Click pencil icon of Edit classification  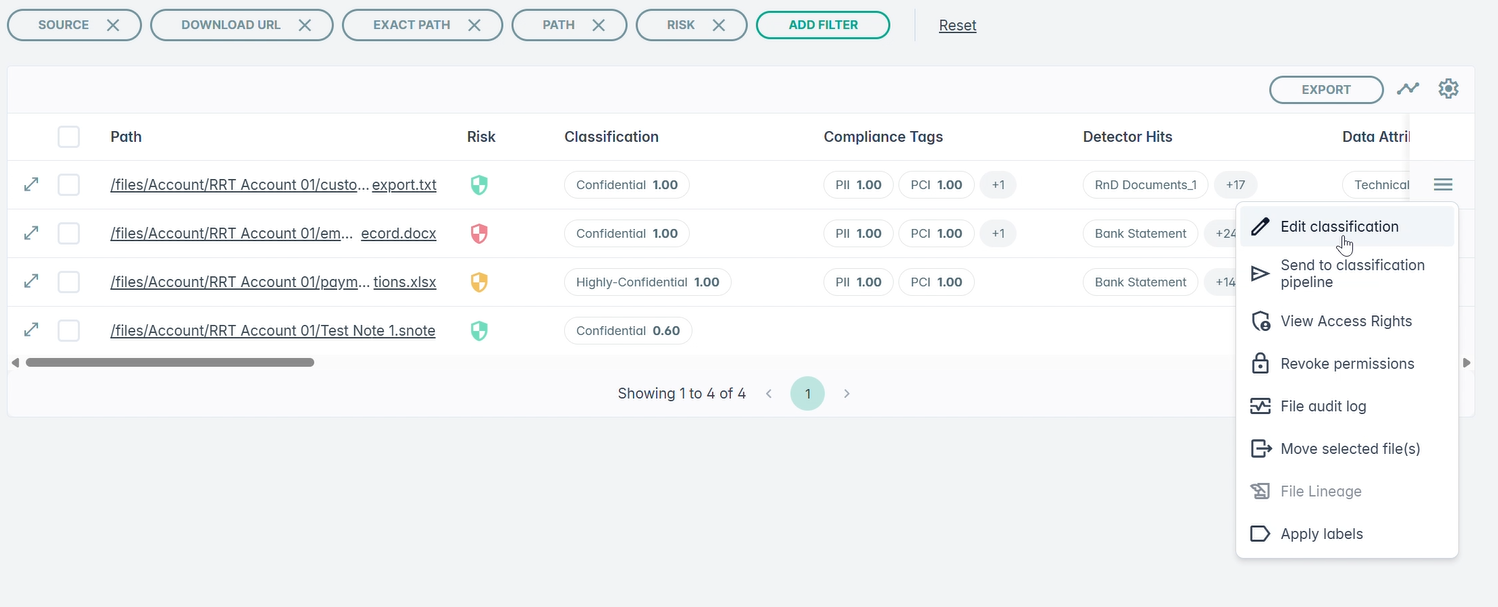pos(1261,227)
